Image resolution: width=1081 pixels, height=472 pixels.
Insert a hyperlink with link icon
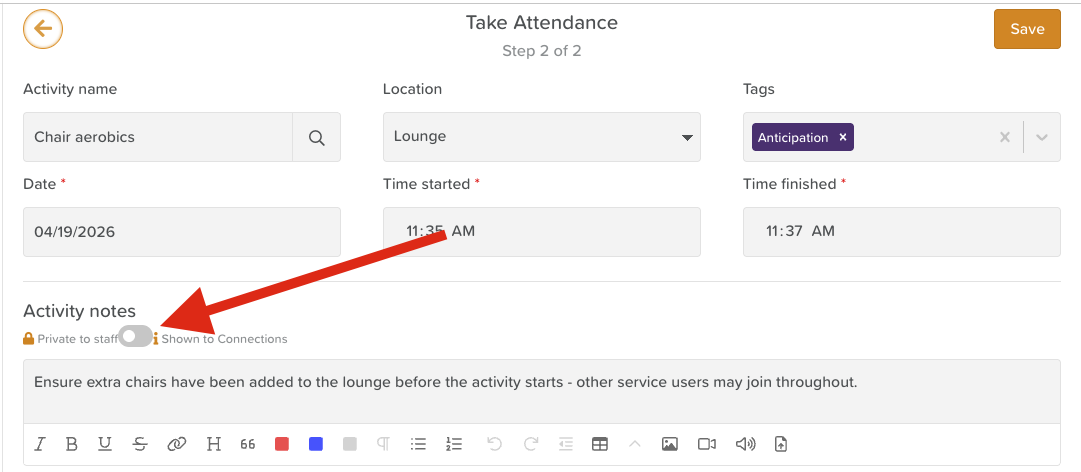177,444
